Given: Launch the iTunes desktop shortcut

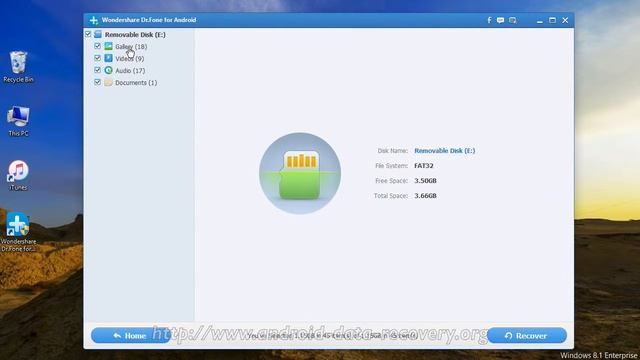Looking at the screenshot, I should click(18, 175).
